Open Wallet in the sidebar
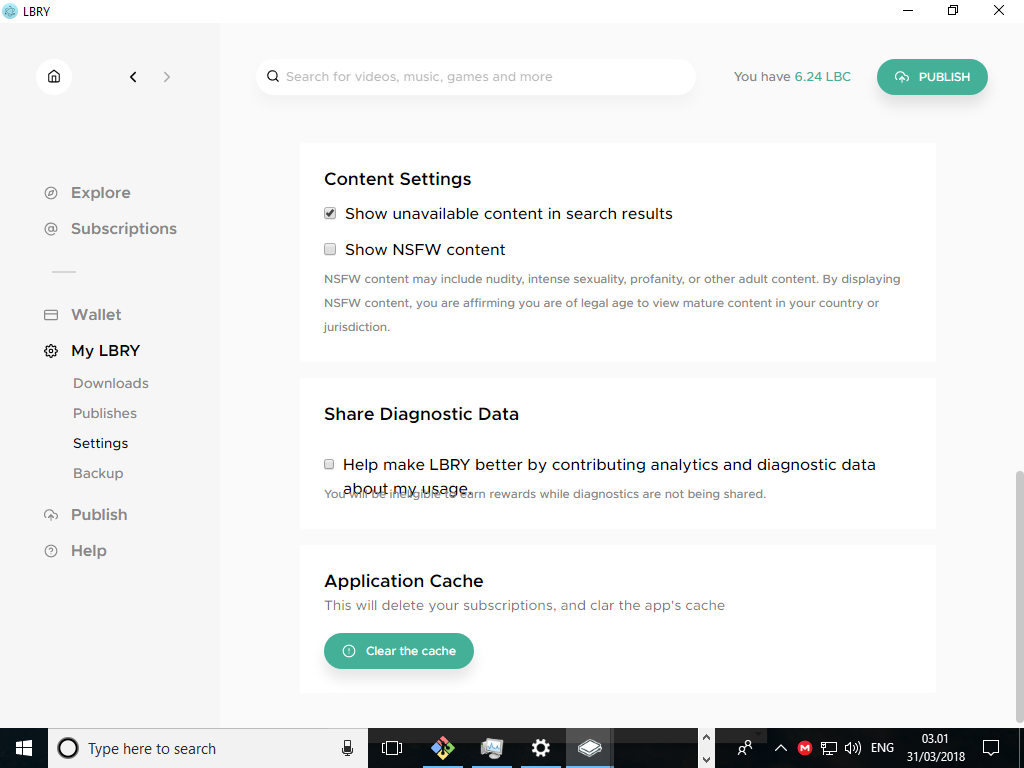The image size is (1024, 768). [x=96, y=315]
